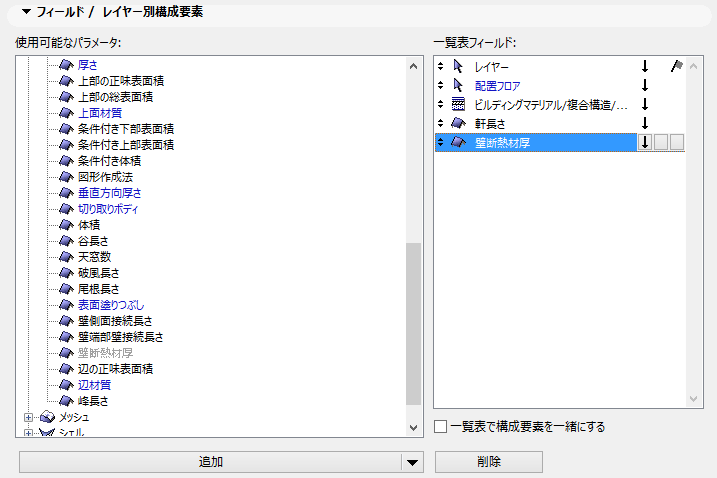
Task: Click roof icon beside 上部の正味表面積
Action: pos(66,81)
